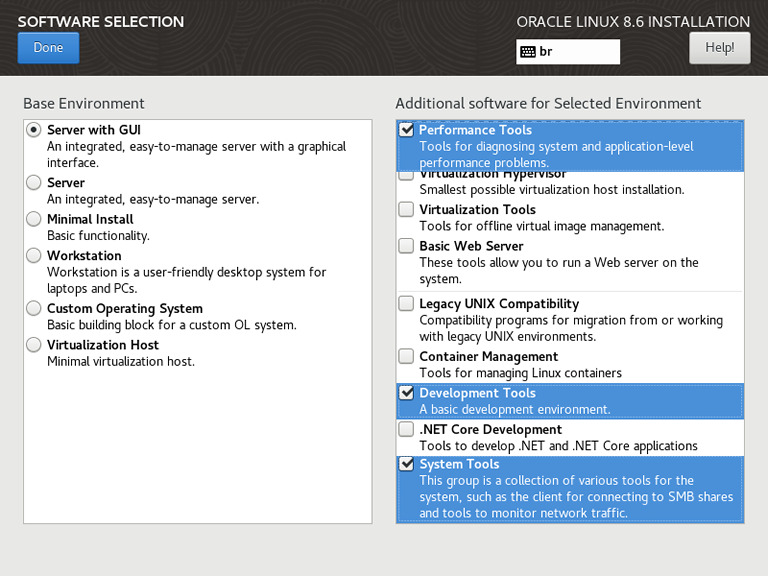Click 'A basic development environment.' text
768x576 pixels.
pyautogui.click(x=514, y=409)
